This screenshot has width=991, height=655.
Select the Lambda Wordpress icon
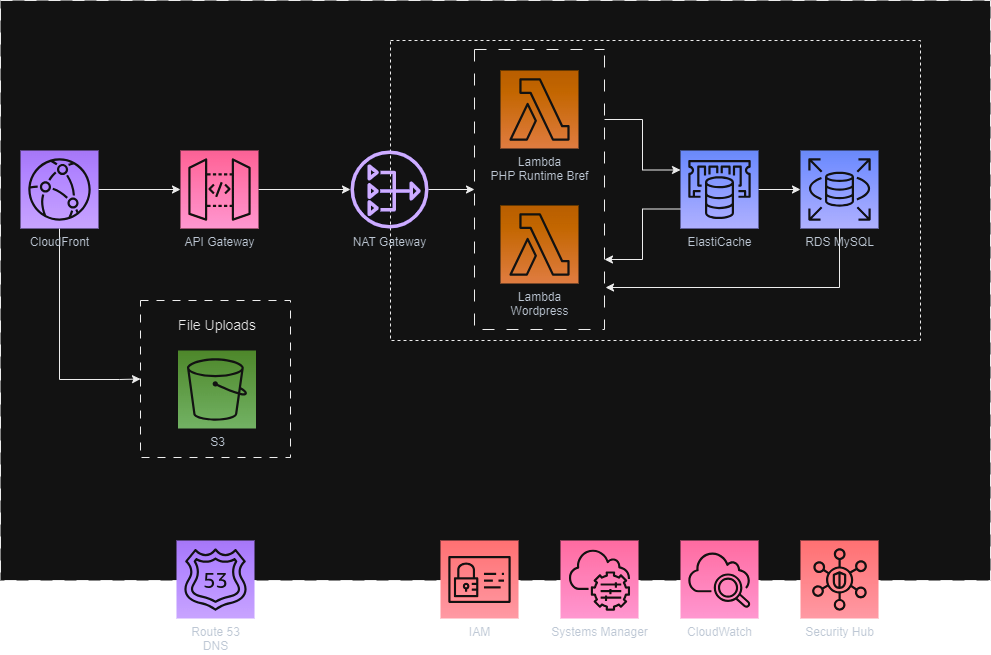539,244
